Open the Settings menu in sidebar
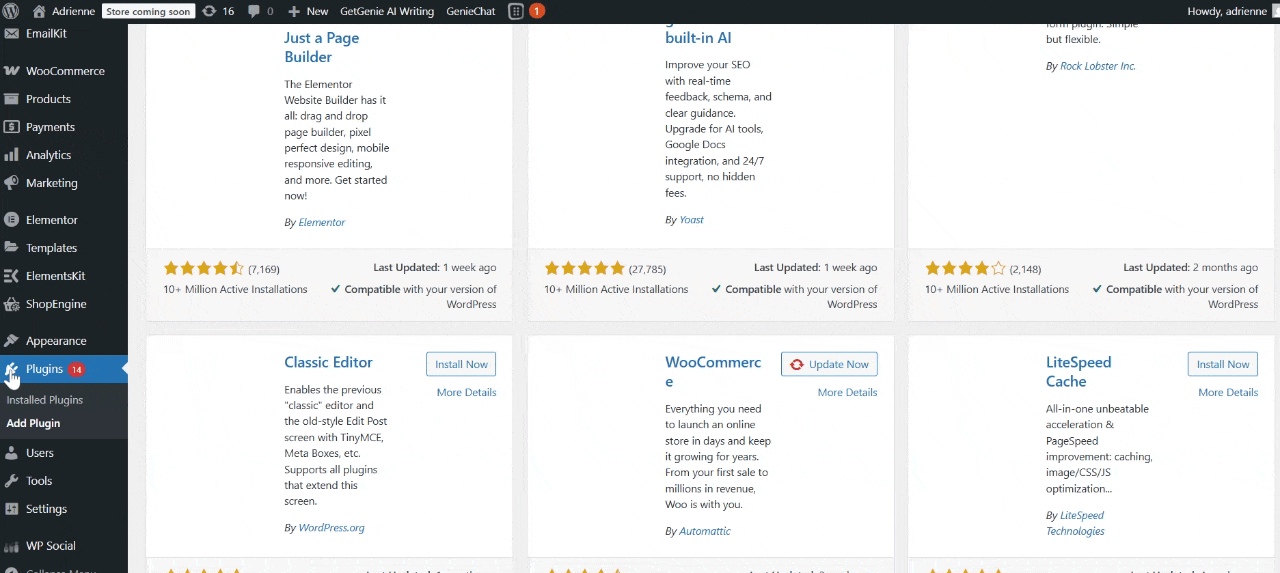The width and height of the screenshot is (1280, 573). coord(46,509)
